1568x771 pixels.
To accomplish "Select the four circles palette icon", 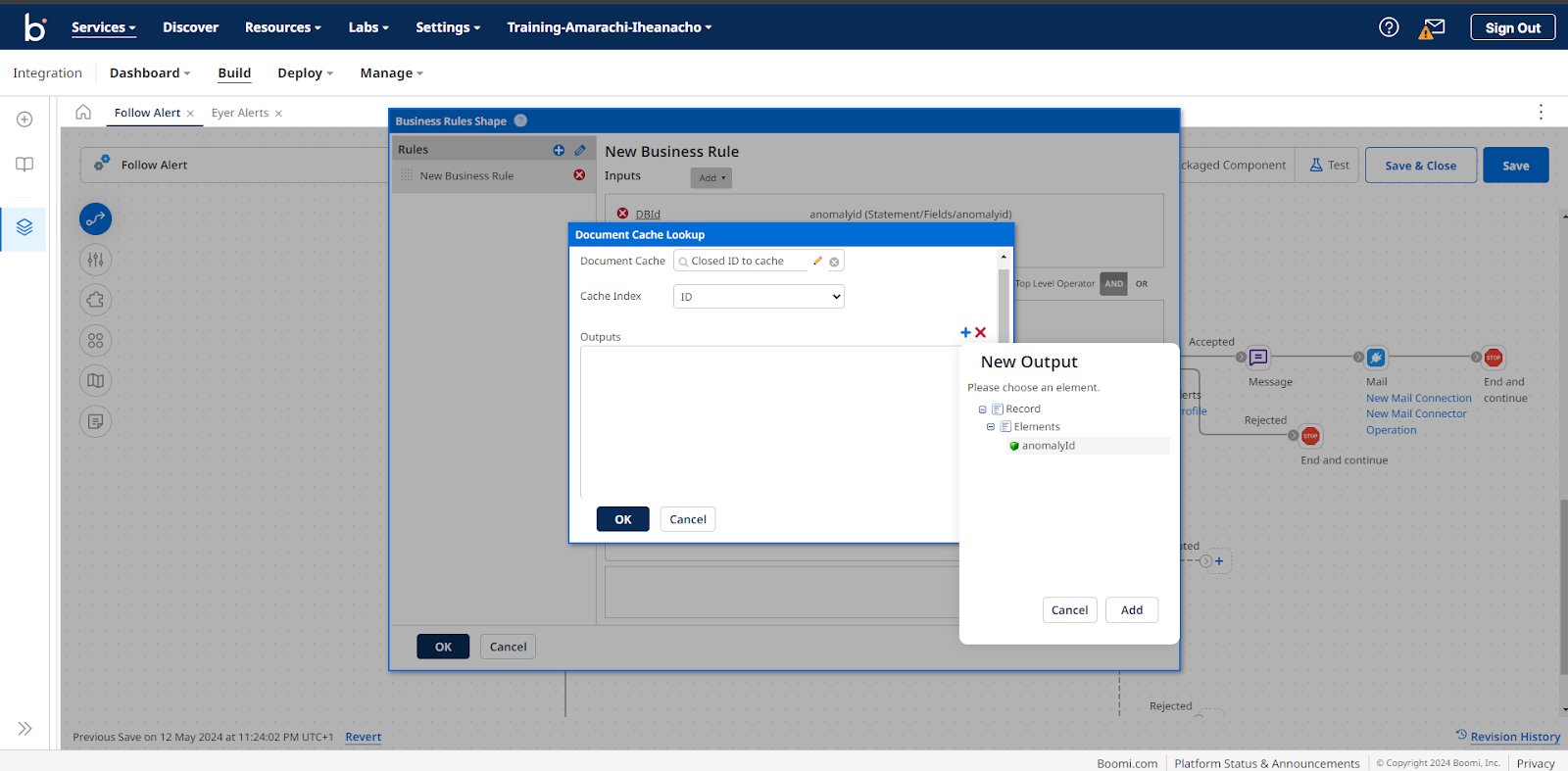I will 95,341.
